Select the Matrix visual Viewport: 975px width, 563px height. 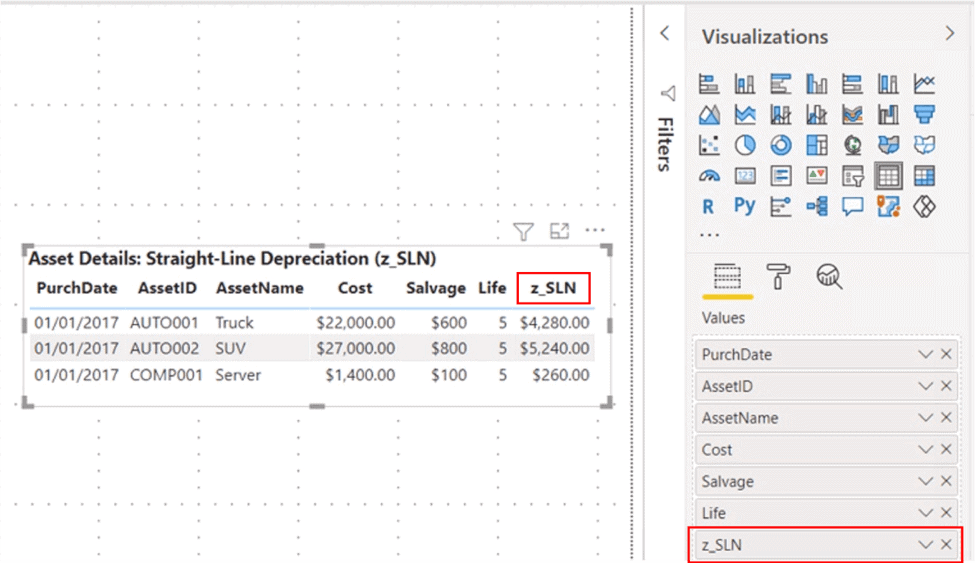tap(924, 176)
